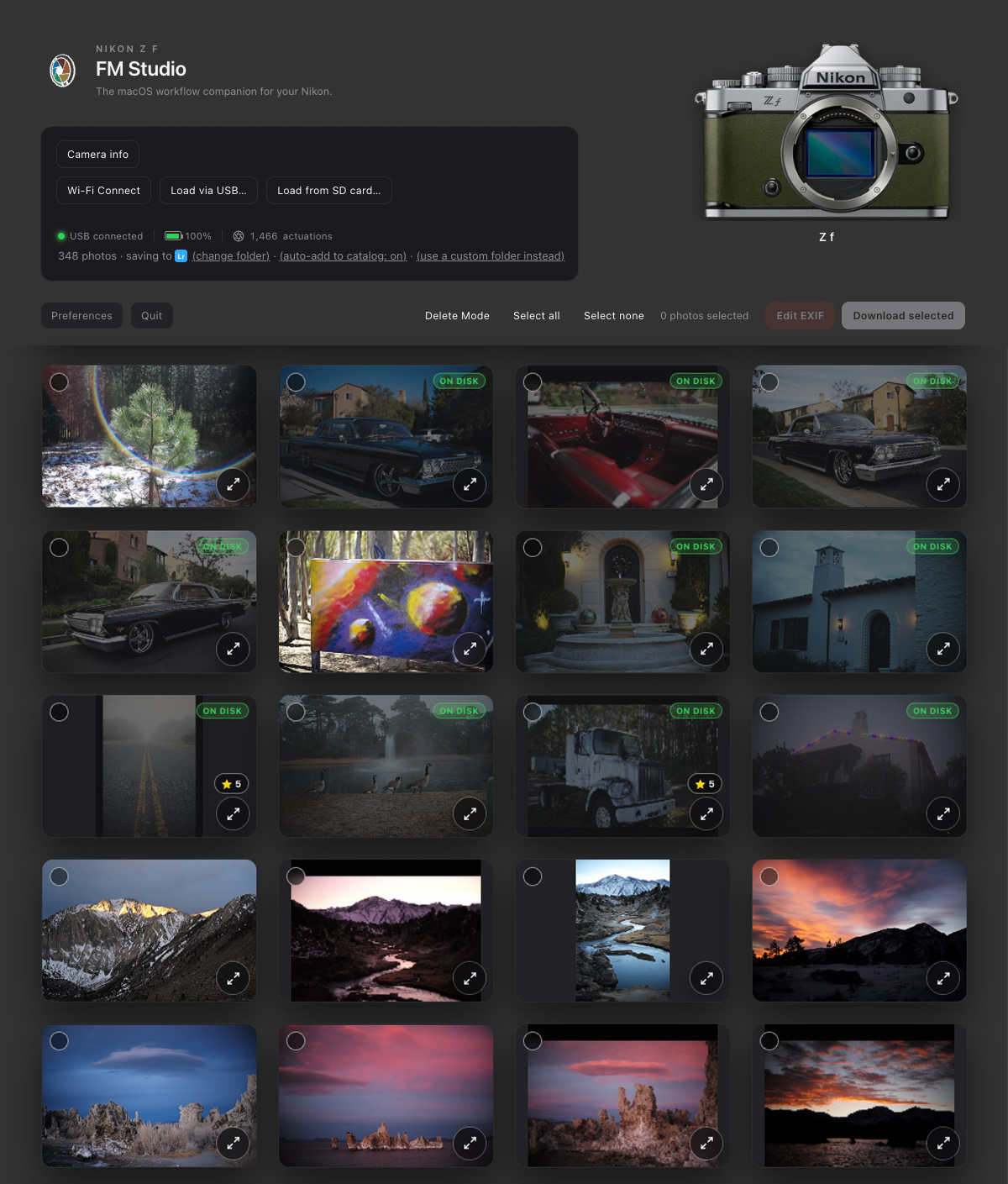Toggle Delete Mode
1008x1184 pixels.
tap(457, 316)
